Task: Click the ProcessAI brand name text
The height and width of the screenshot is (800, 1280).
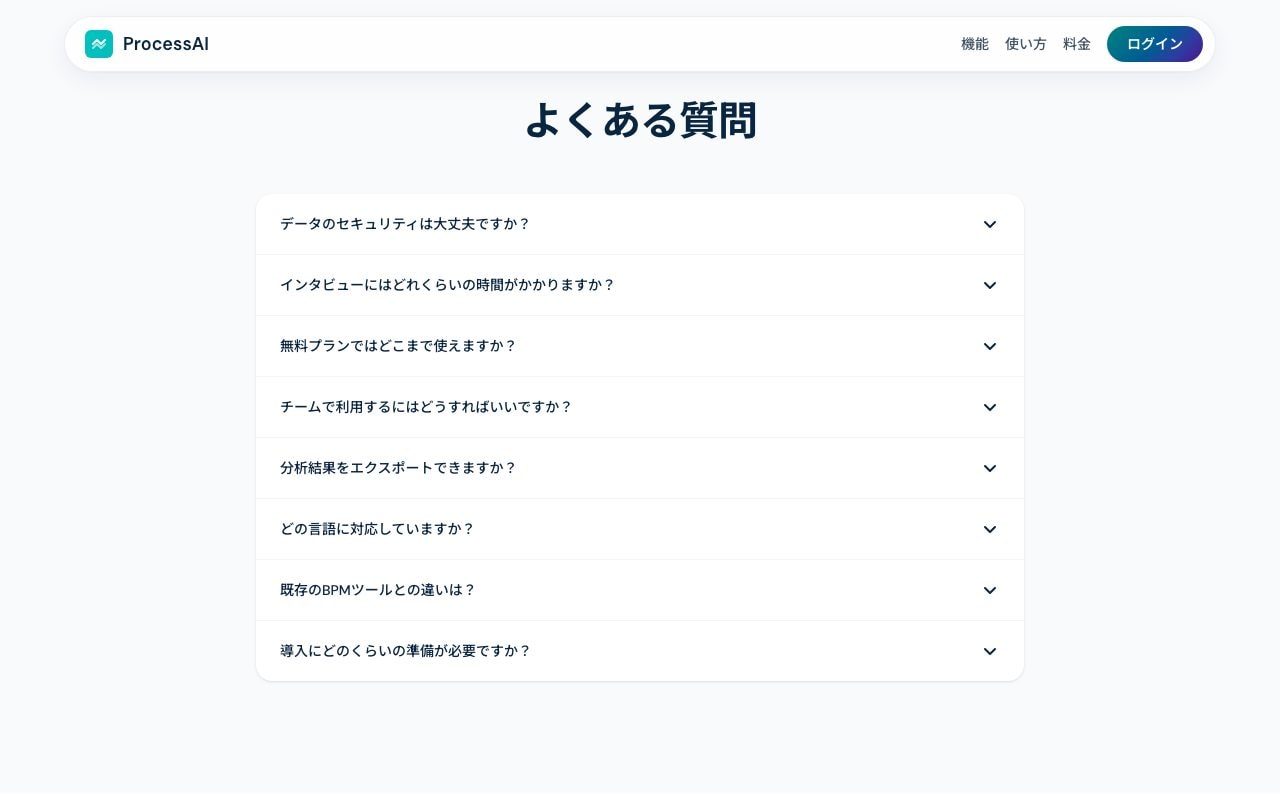Action: (166, 44)
